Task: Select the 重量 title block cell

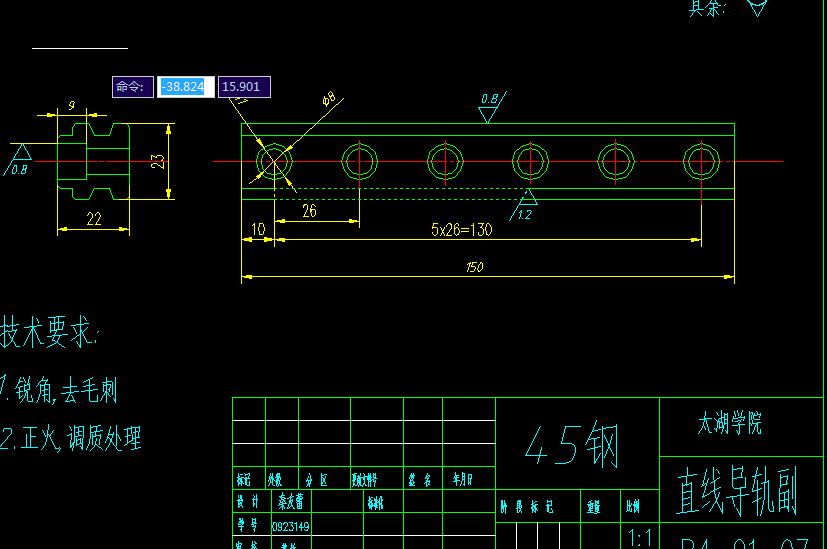Action: (593, 507)
